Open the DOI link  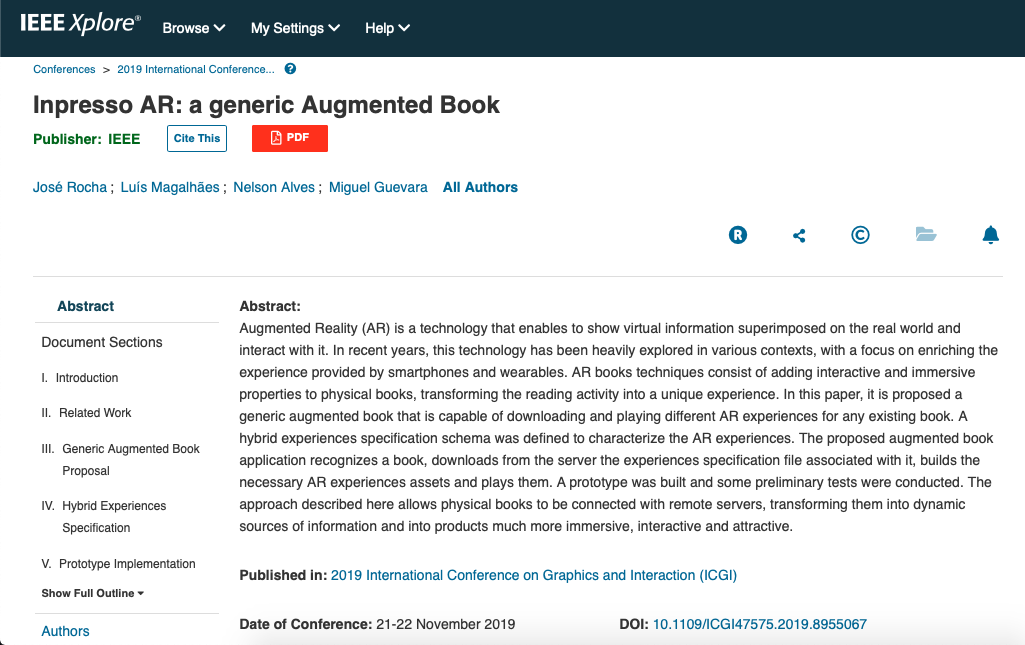click(760, 624)
